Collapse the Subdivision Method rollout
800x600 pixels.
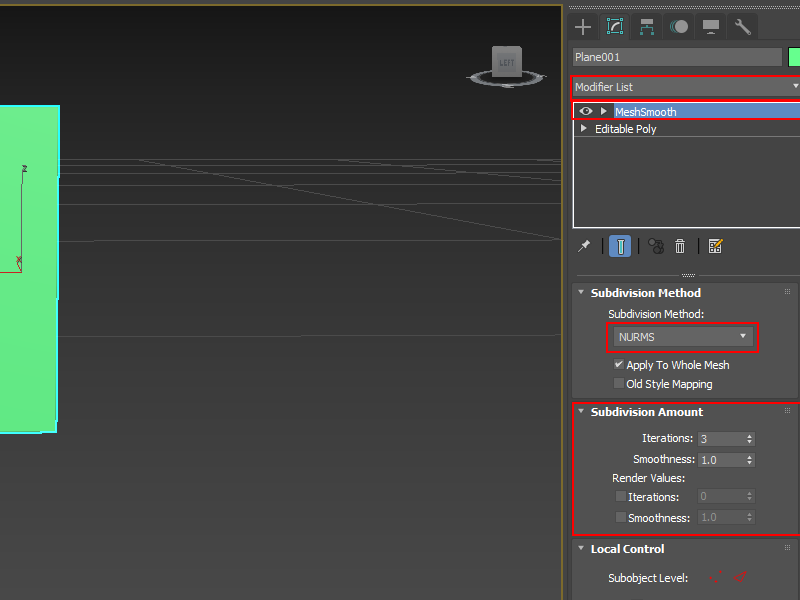581,292
